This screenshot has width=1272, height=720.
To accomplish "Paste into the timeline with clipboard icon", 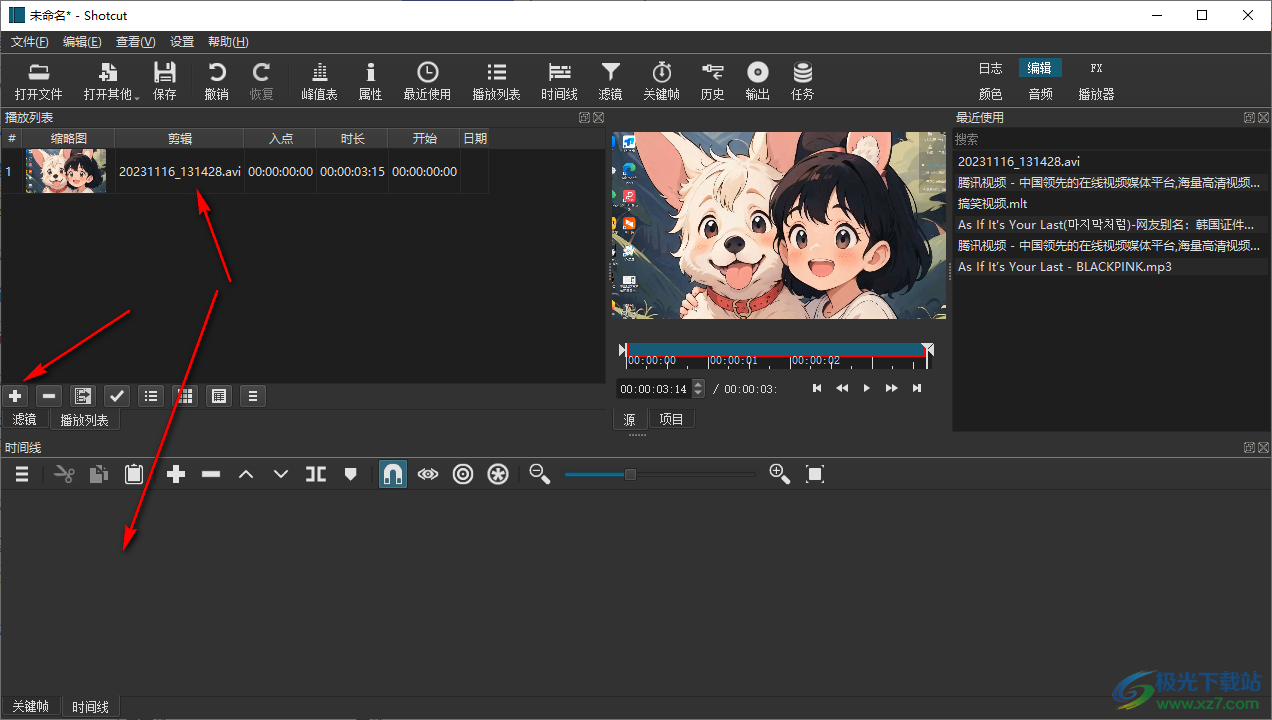I will coord(134,474).
